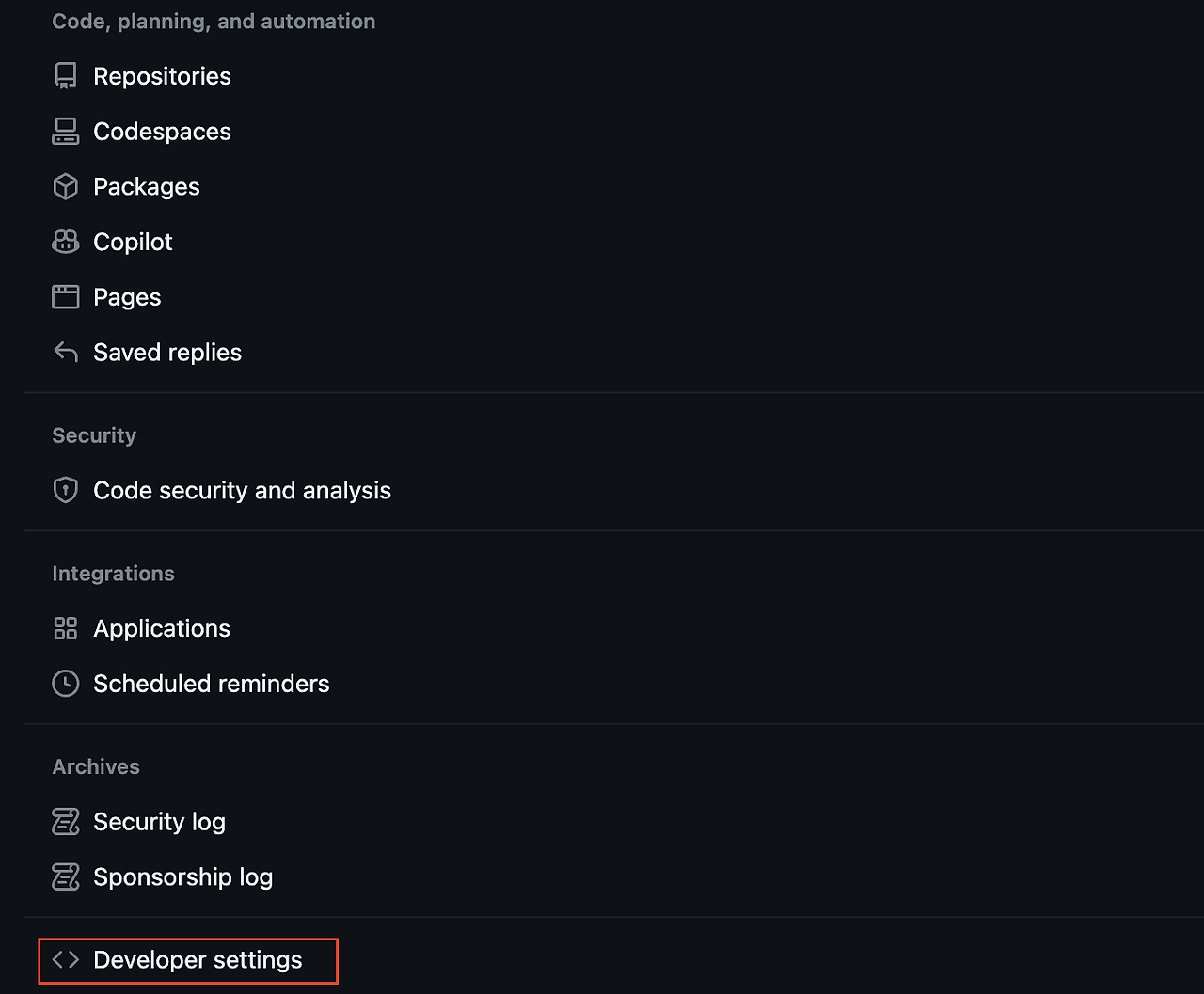This screenshot has height=994, width=1204.
Task: Click the Applications grid icon
Action: [65, 627]
